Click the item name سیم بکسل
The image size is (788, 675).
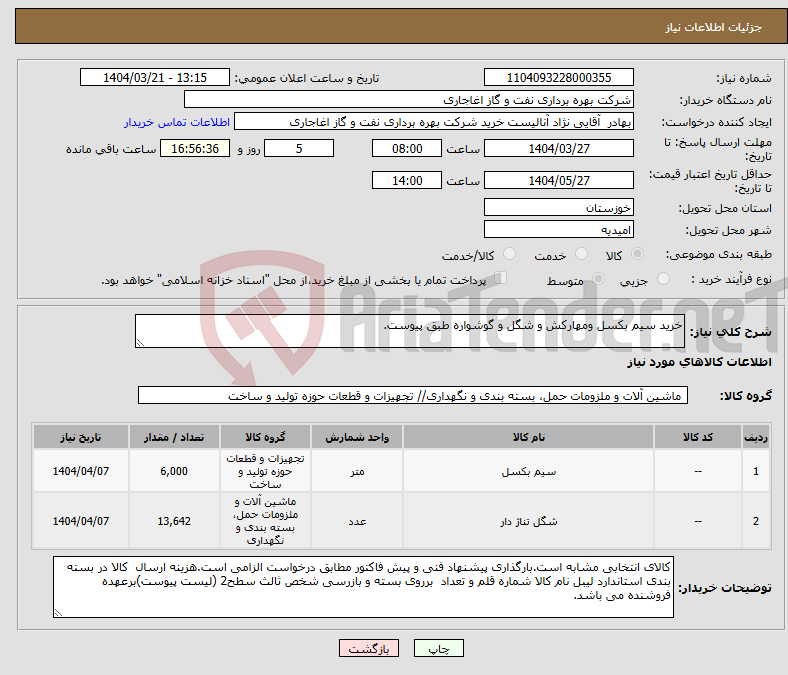click(x=529, y=471)
